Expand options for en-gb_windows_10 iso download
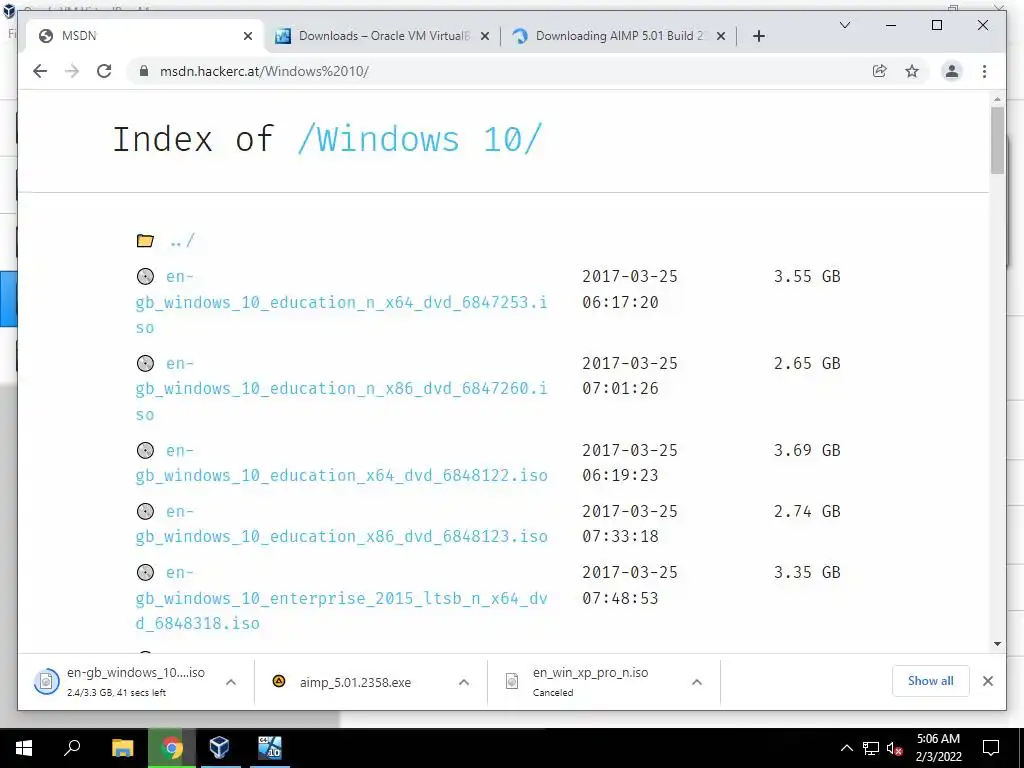Viewport: 1024px width, 768px height. [231, 682]
